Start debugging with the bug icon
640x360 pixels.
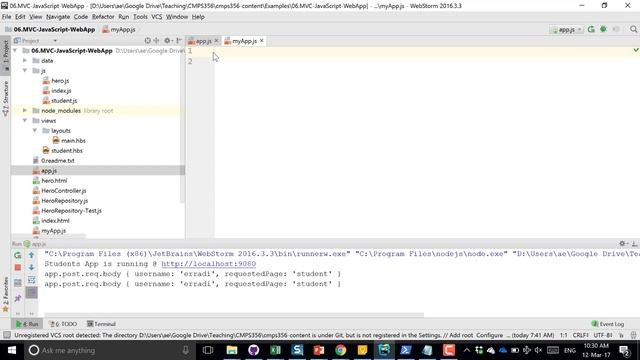tap(603, 29)
